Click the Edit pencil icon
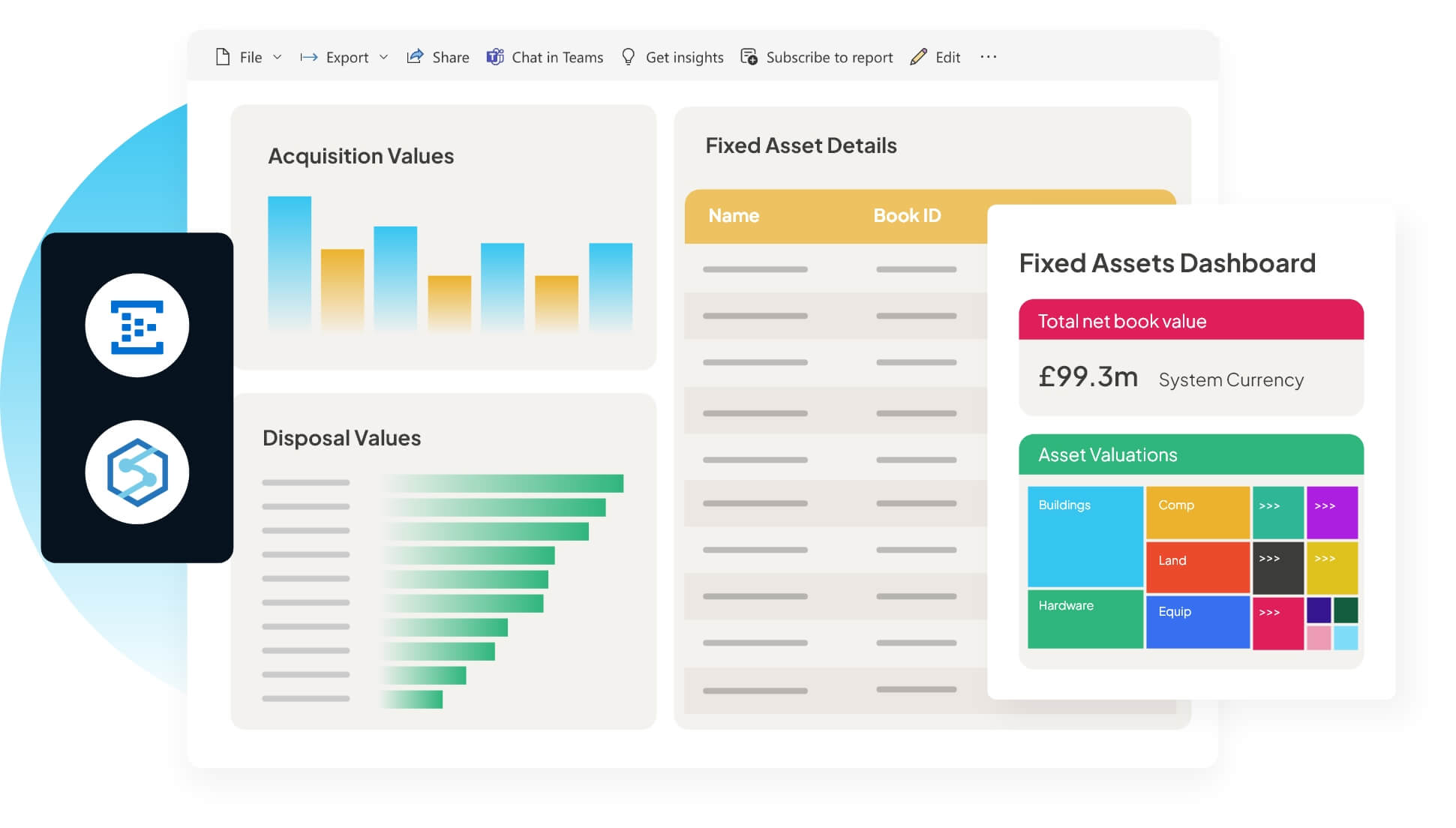Image resolution: width=1456 pixels, height=828 pixels. (x=918, y=57)
